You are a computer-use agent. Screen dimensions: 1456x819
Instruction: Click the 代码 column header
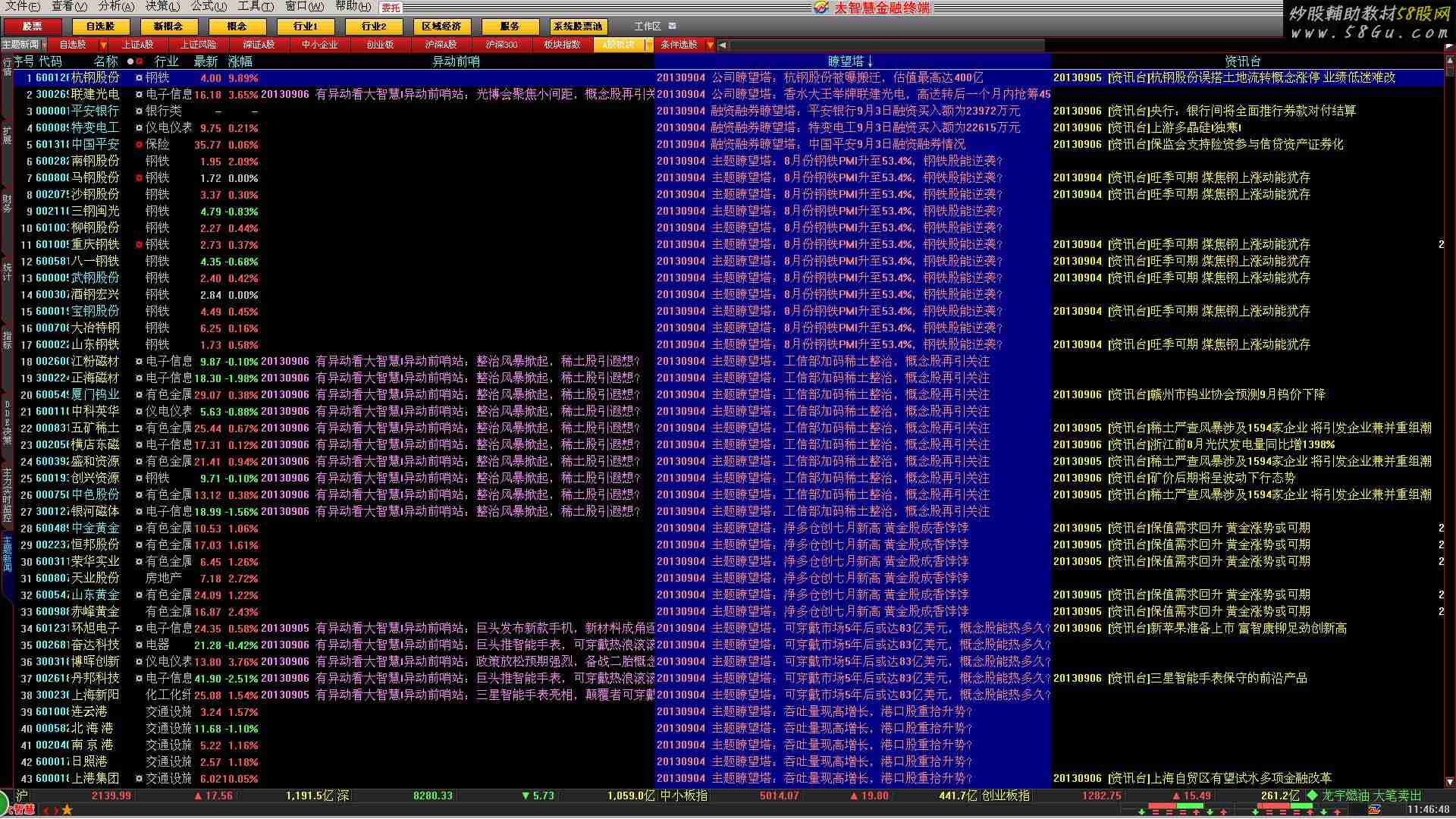click(50, 61)
